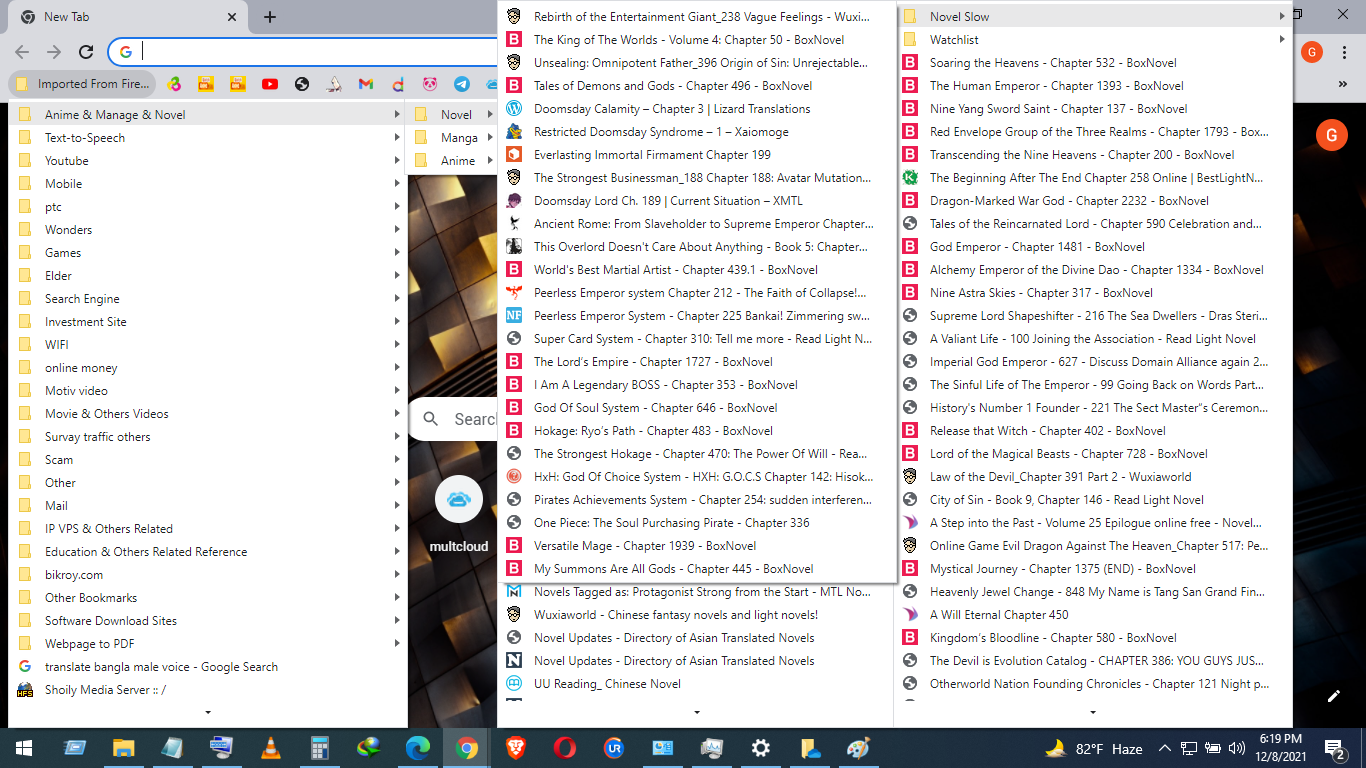1366x768 pixels.
Task: Click scroll-down arrow under Novel Slow list
Action: click(x=1093, y=713)
